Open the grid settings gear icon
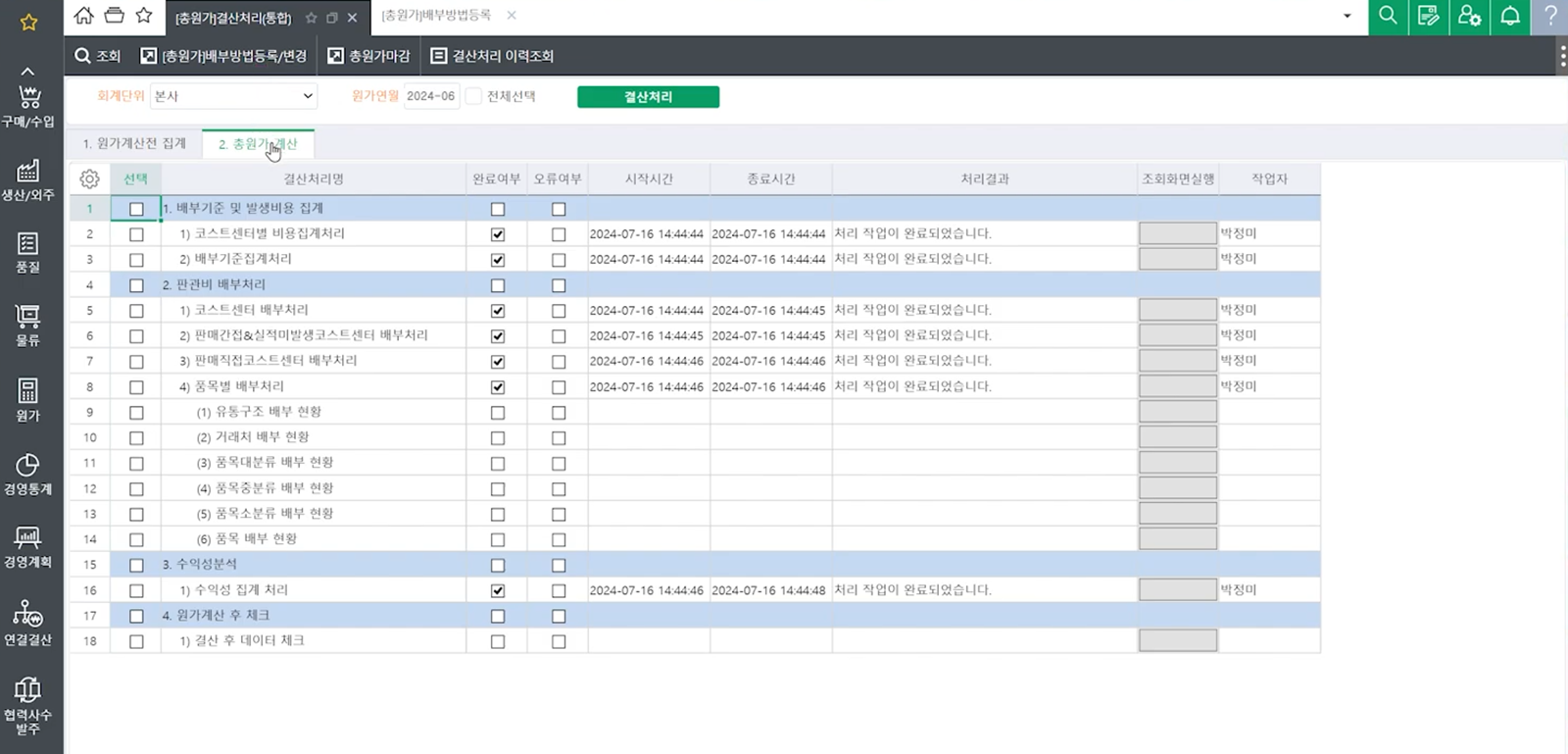Image resolution: width=1568 pixels, height=754 pixels. pyautogui.click(x=89, y=179)
